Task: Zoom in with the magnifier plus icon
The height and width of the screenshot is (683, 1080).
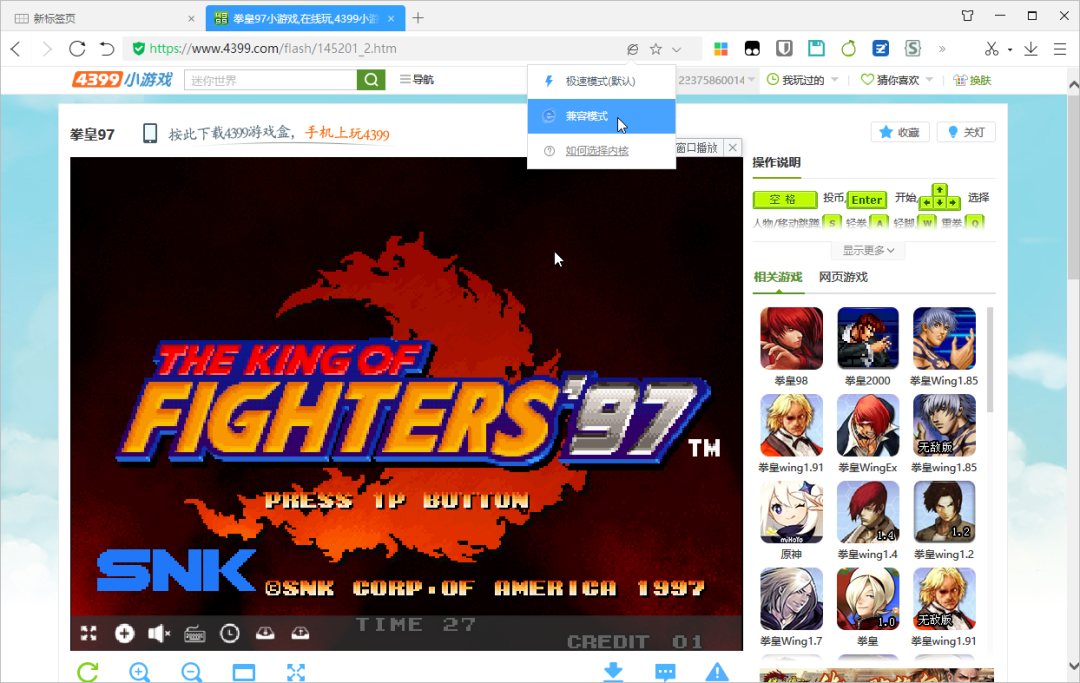Action: pyautogui.click(x=139, y=671)
